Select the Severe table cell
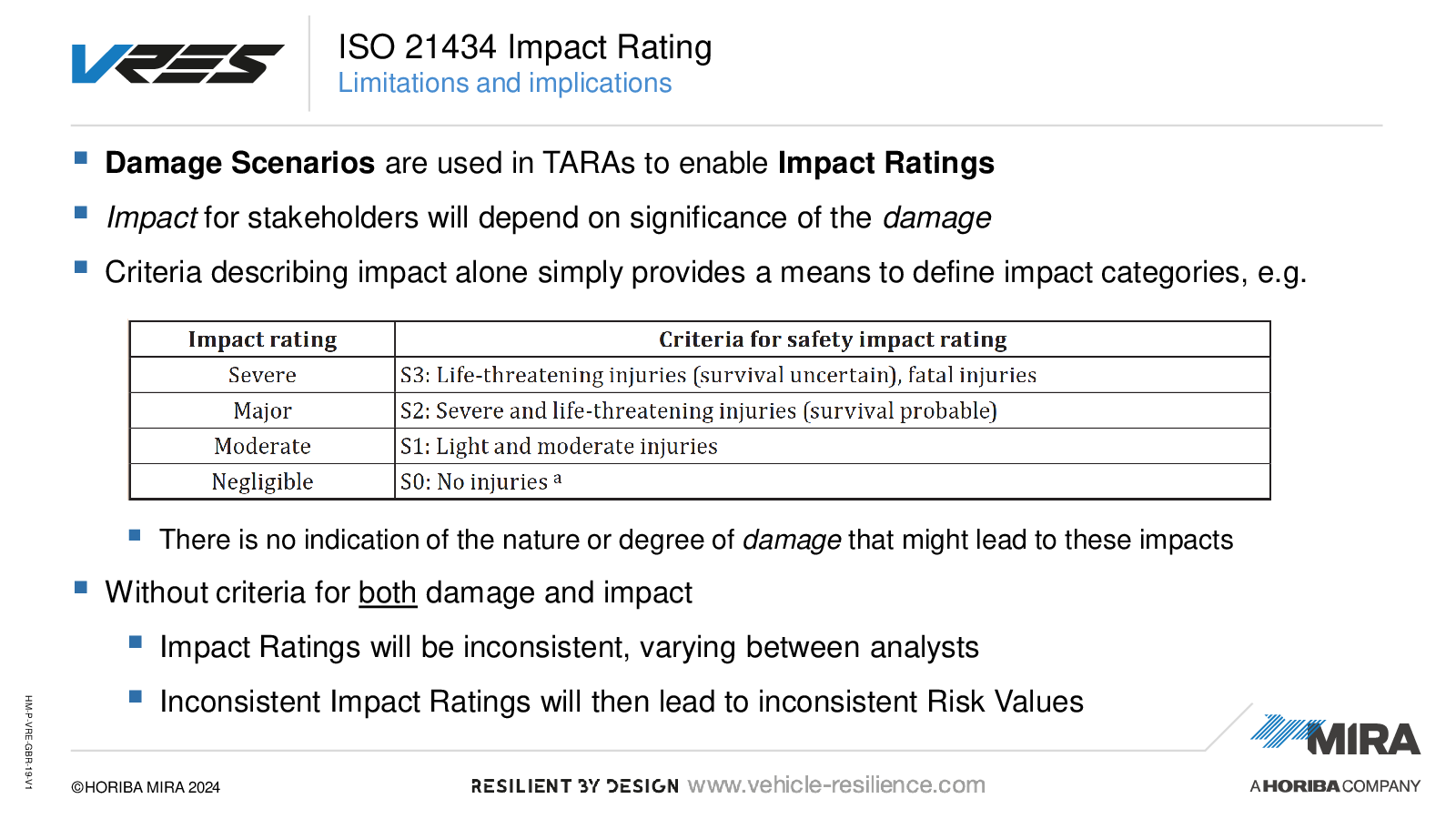 click(x=262, y=375)
